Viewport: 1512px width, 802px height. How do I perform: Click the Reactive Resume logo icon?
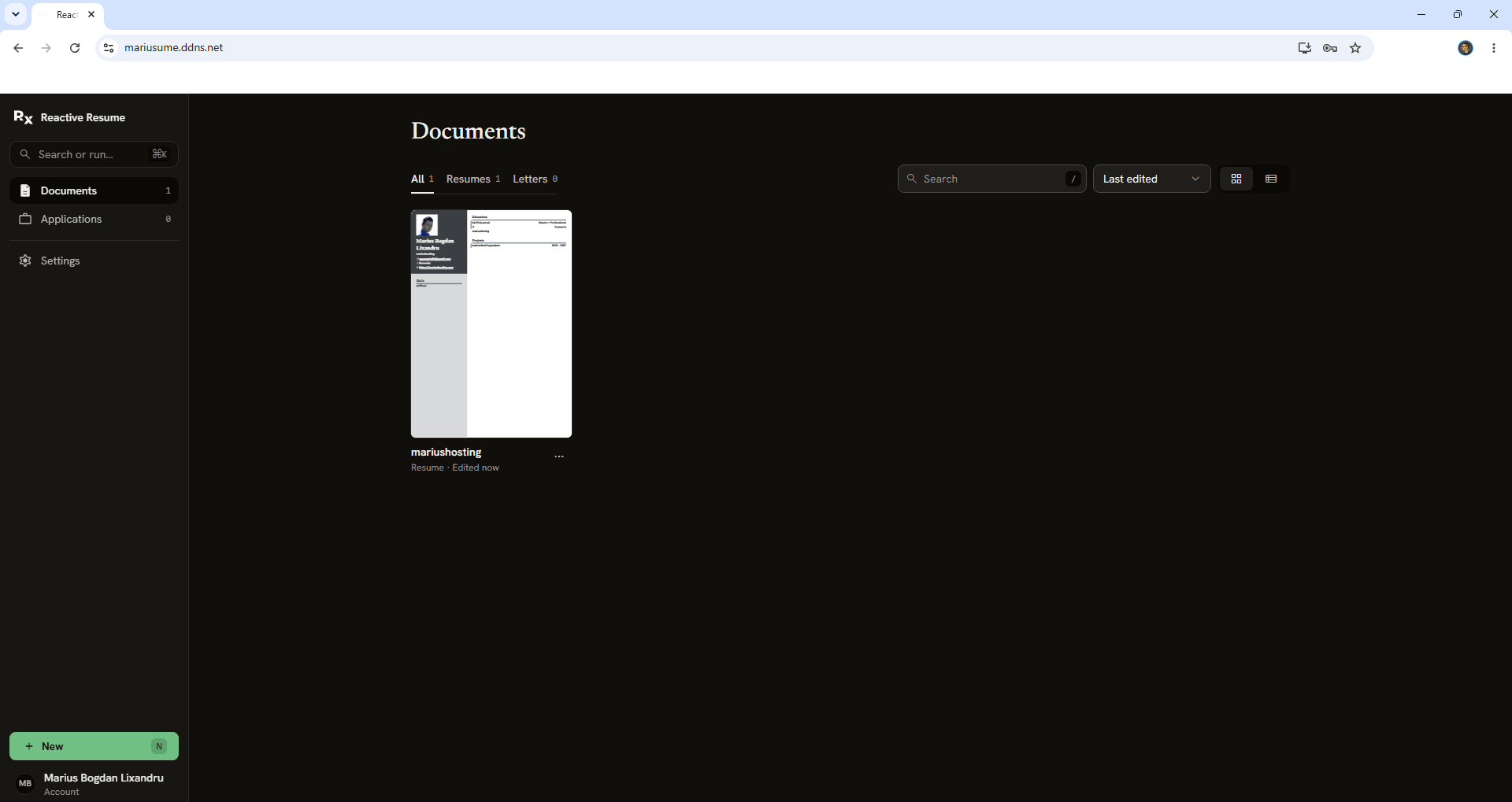click(x=23, y=117)
